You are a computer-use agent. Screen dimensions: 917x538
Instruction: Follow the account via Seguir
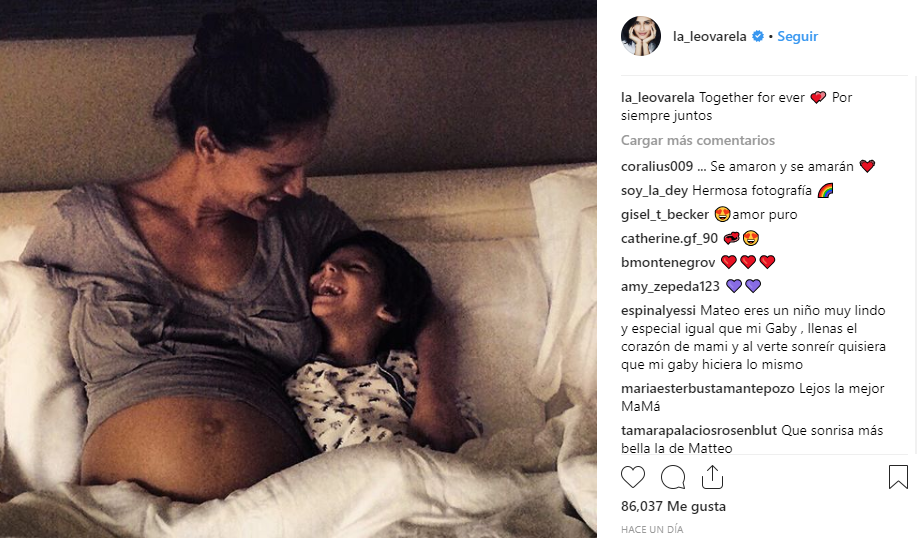[797, 36]
